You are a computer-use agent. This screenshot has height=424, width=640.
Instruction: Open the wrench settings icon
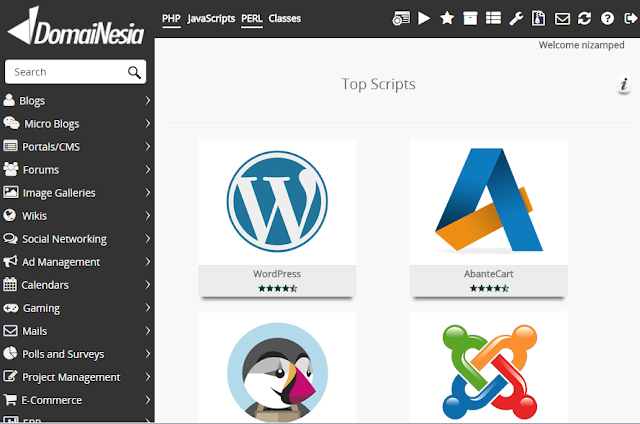coord(516,18)
